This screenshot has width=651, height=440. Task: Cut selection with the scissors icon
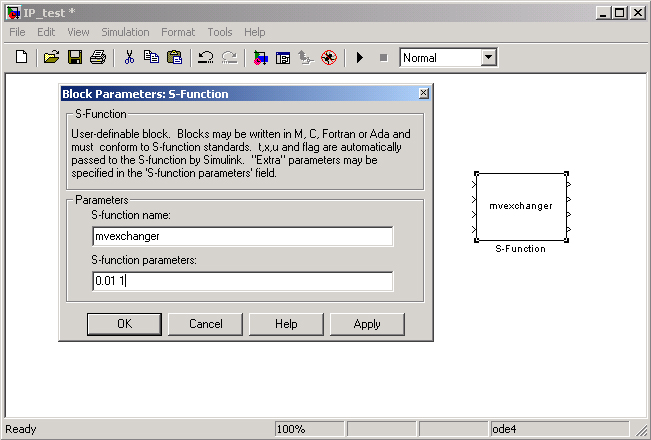(129, 58)
